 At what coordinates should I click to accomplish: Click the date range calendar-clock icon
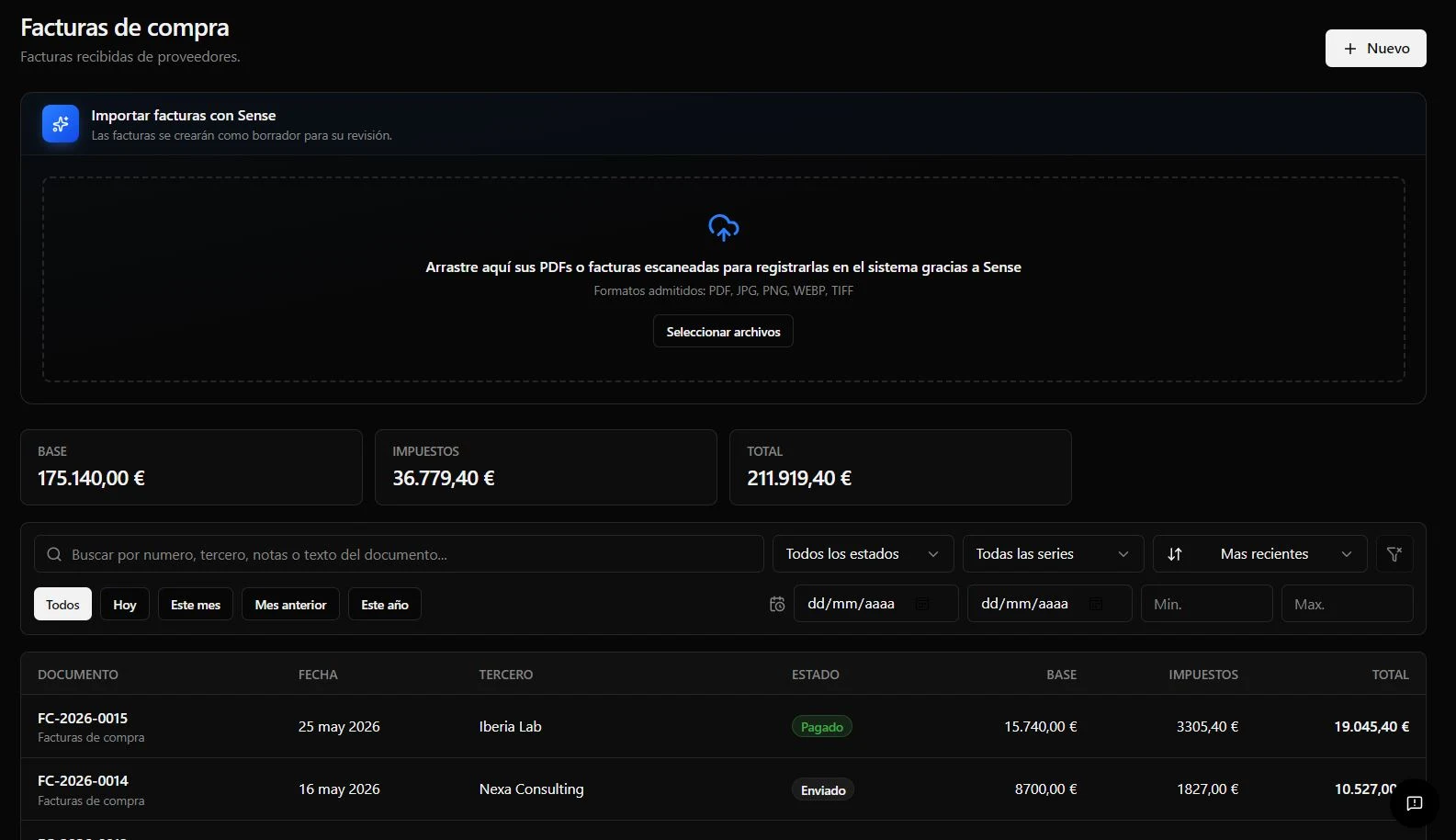pyautogui.click(x=777, y=604)
